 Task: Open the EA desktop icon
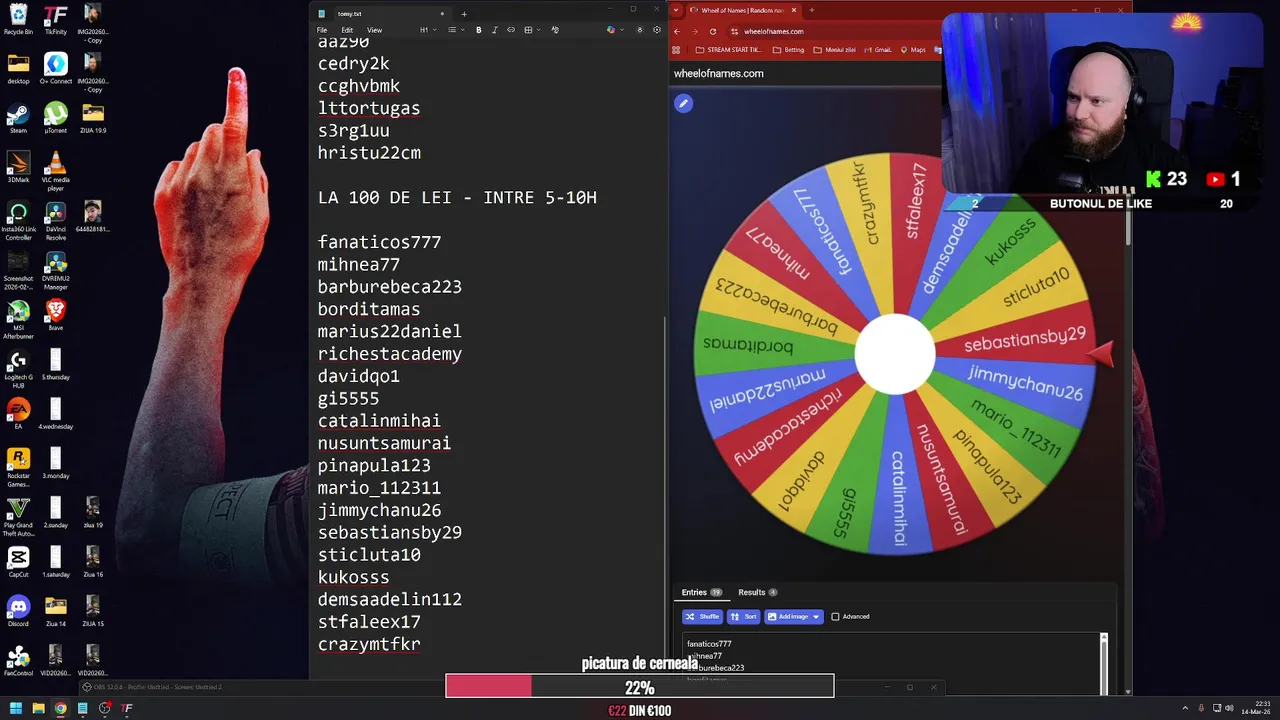tap(18, 414)
